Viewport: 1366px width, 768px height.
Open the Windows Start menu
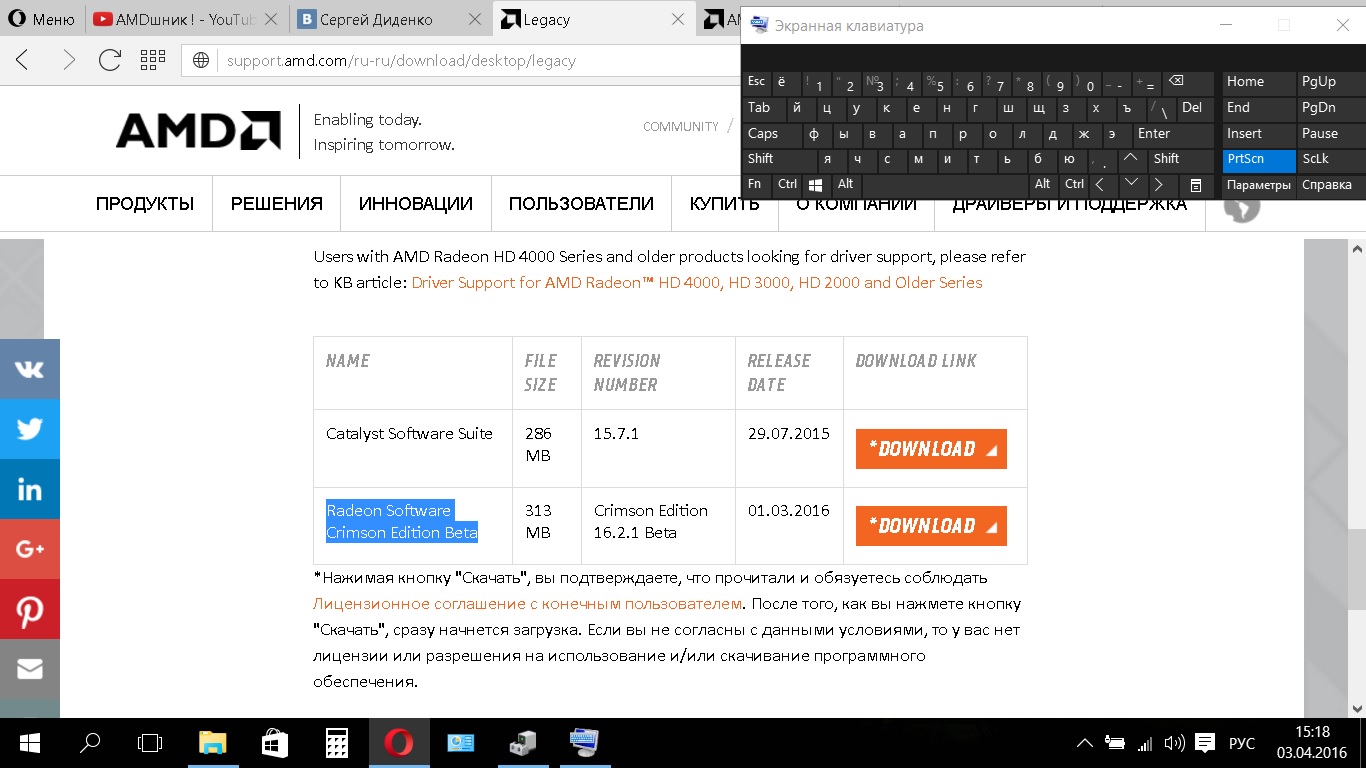click(30, 742)
